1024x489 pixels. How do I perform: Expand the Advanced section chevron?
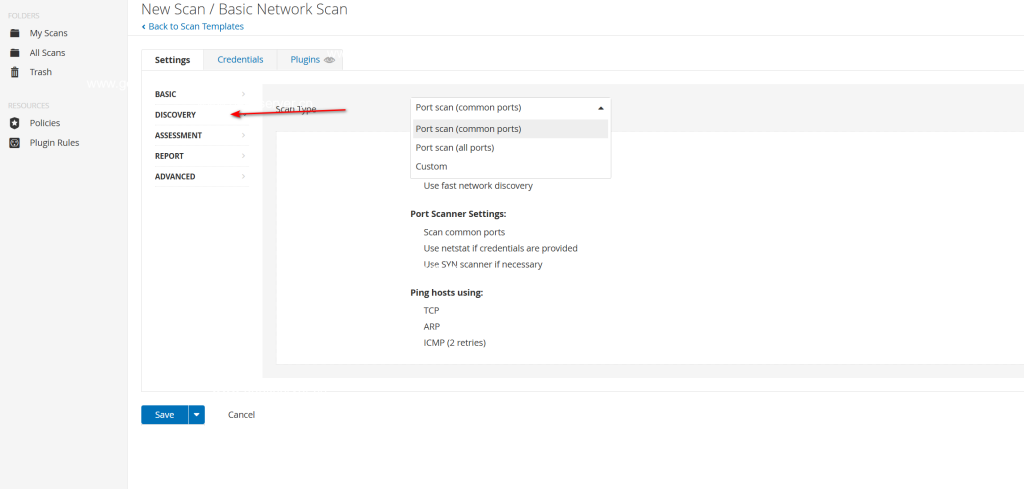243,177
